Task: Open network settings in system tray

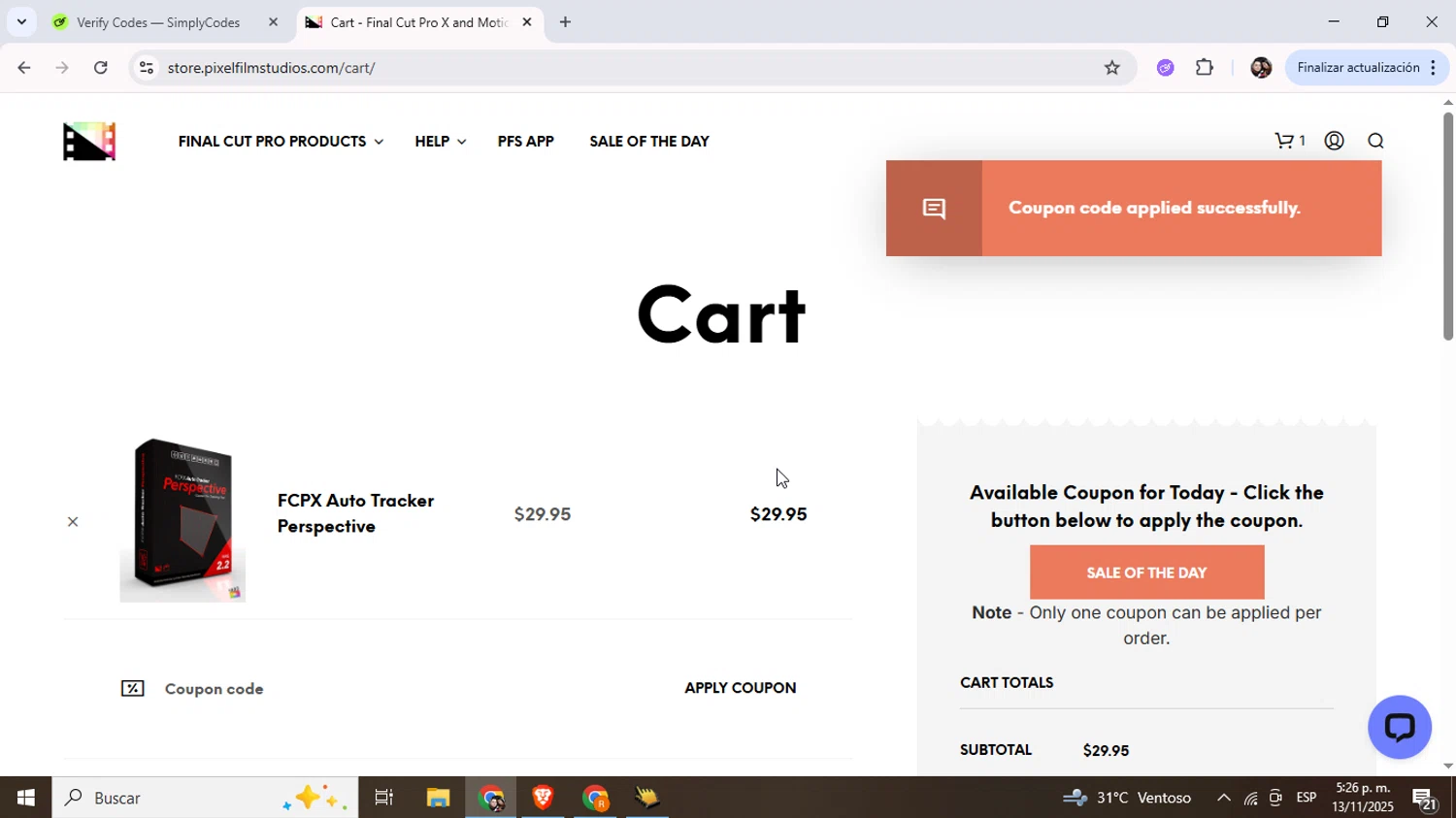Action: click(x=1250, y=798)
